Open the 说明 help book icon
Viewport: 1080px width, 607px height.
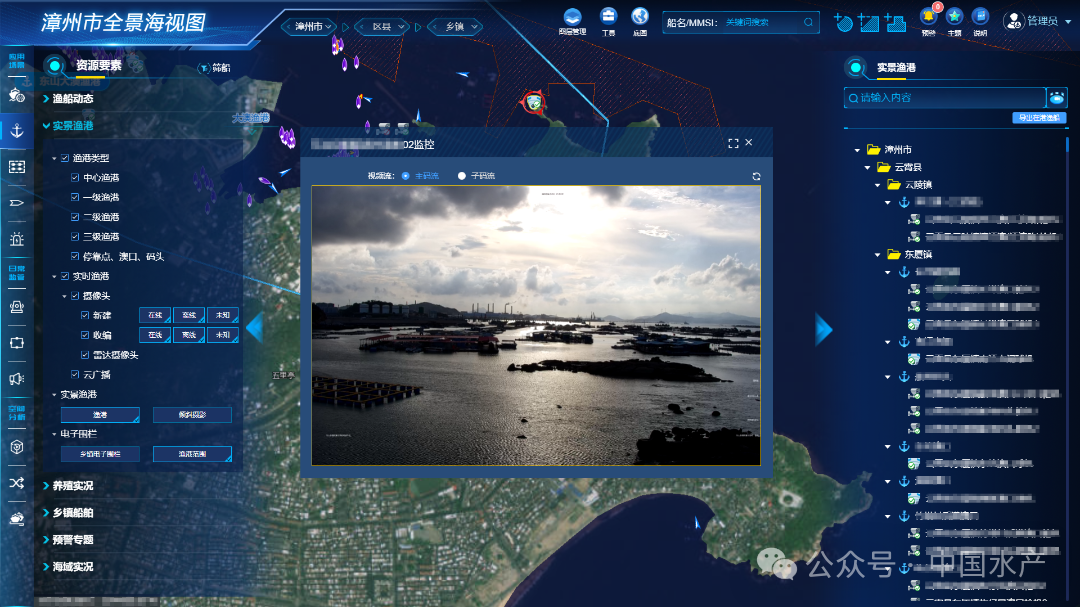click(x=980, y=18)
